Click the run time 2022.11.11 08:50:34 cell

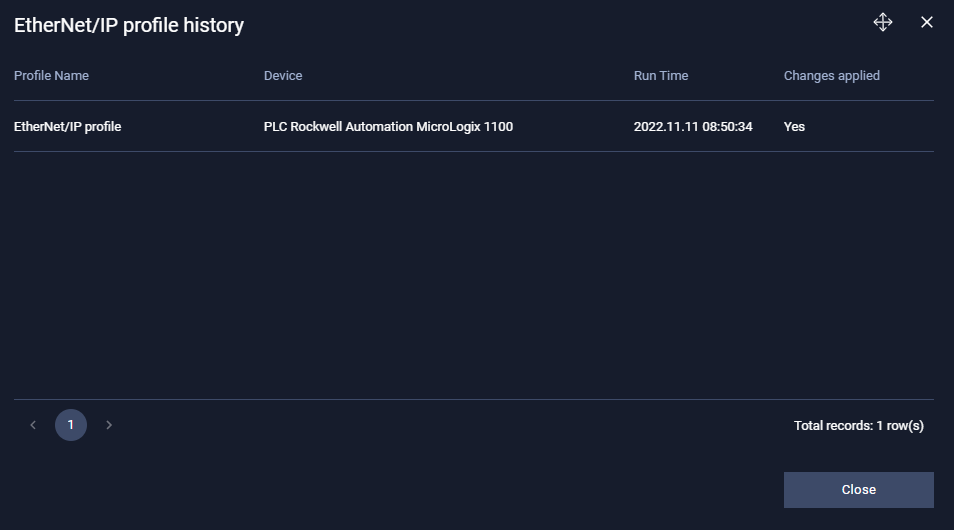click(x=693, y=127)
